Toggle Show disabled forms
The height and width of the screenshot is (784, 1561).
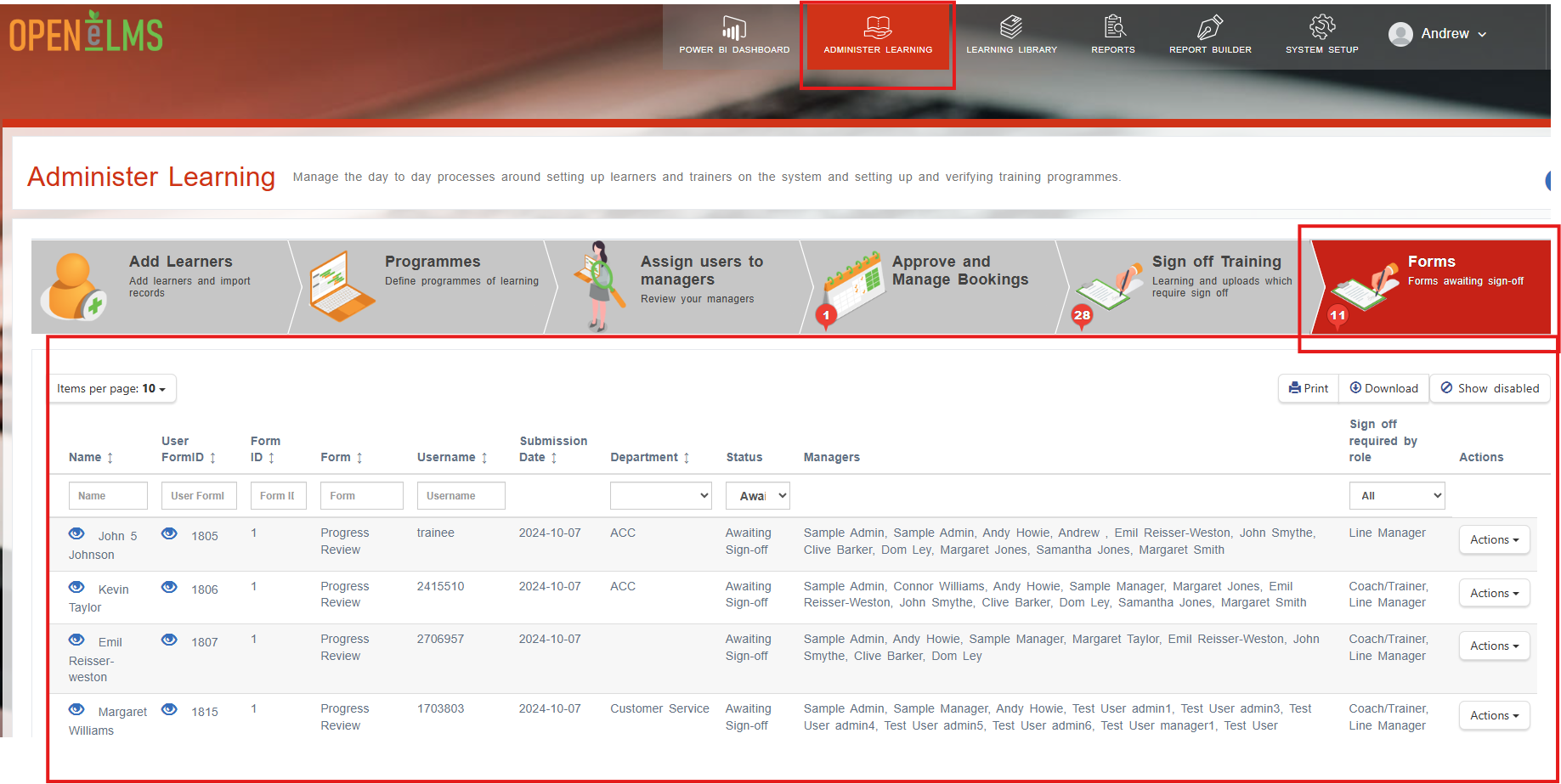[1490, 388]
